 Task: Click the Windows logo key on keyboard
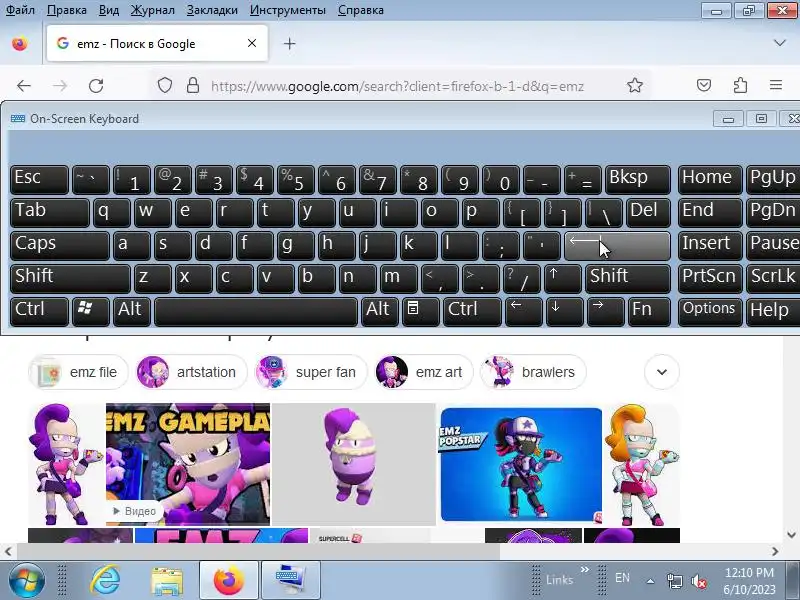click(90, 312)
